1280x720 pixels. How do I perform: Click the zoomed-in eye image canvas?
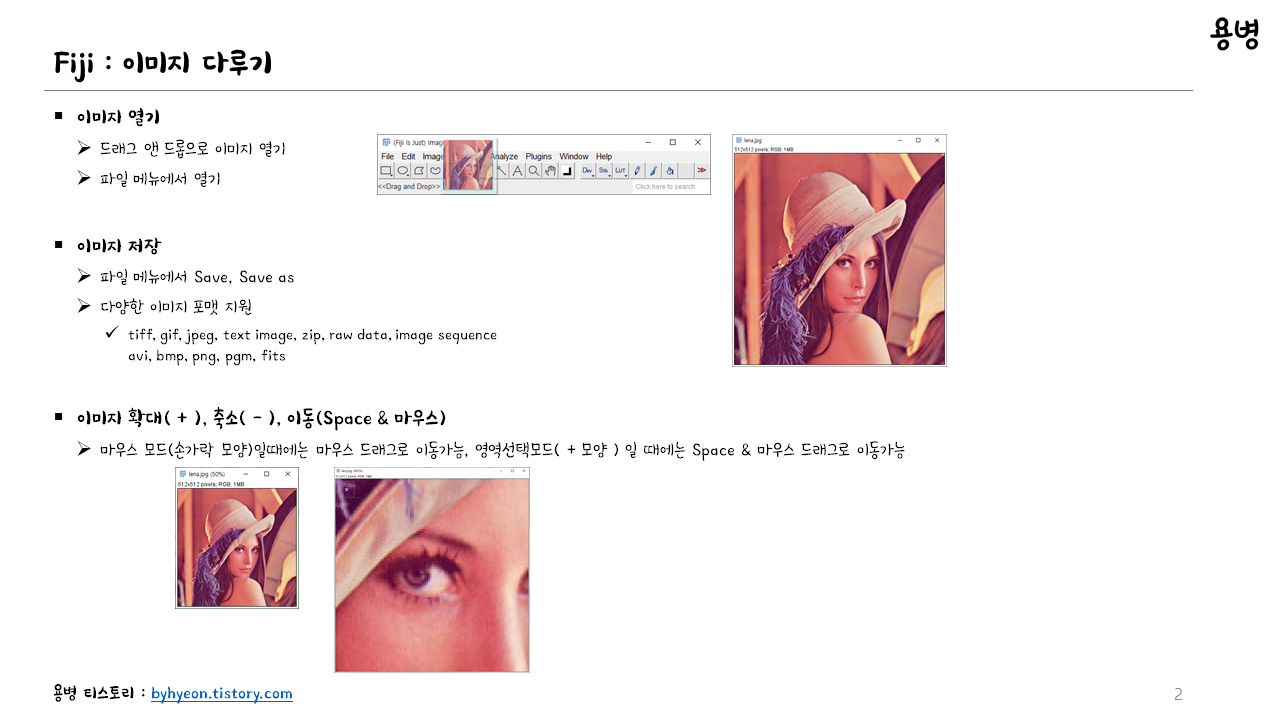[x=432, y=575]
